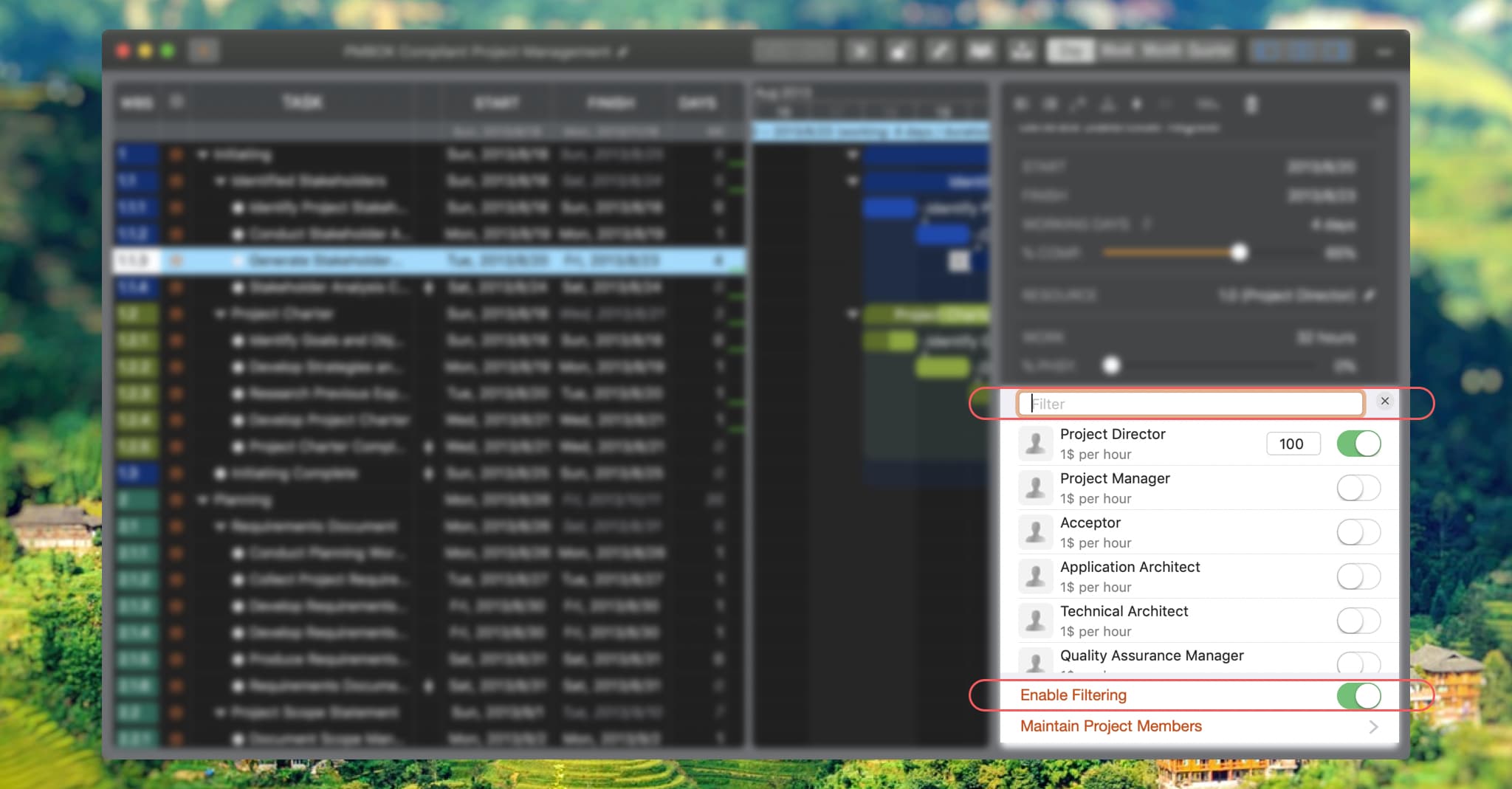Click the percent complete slider handle
Viewport: 1512px width, 789px height.
(1239, 252)
